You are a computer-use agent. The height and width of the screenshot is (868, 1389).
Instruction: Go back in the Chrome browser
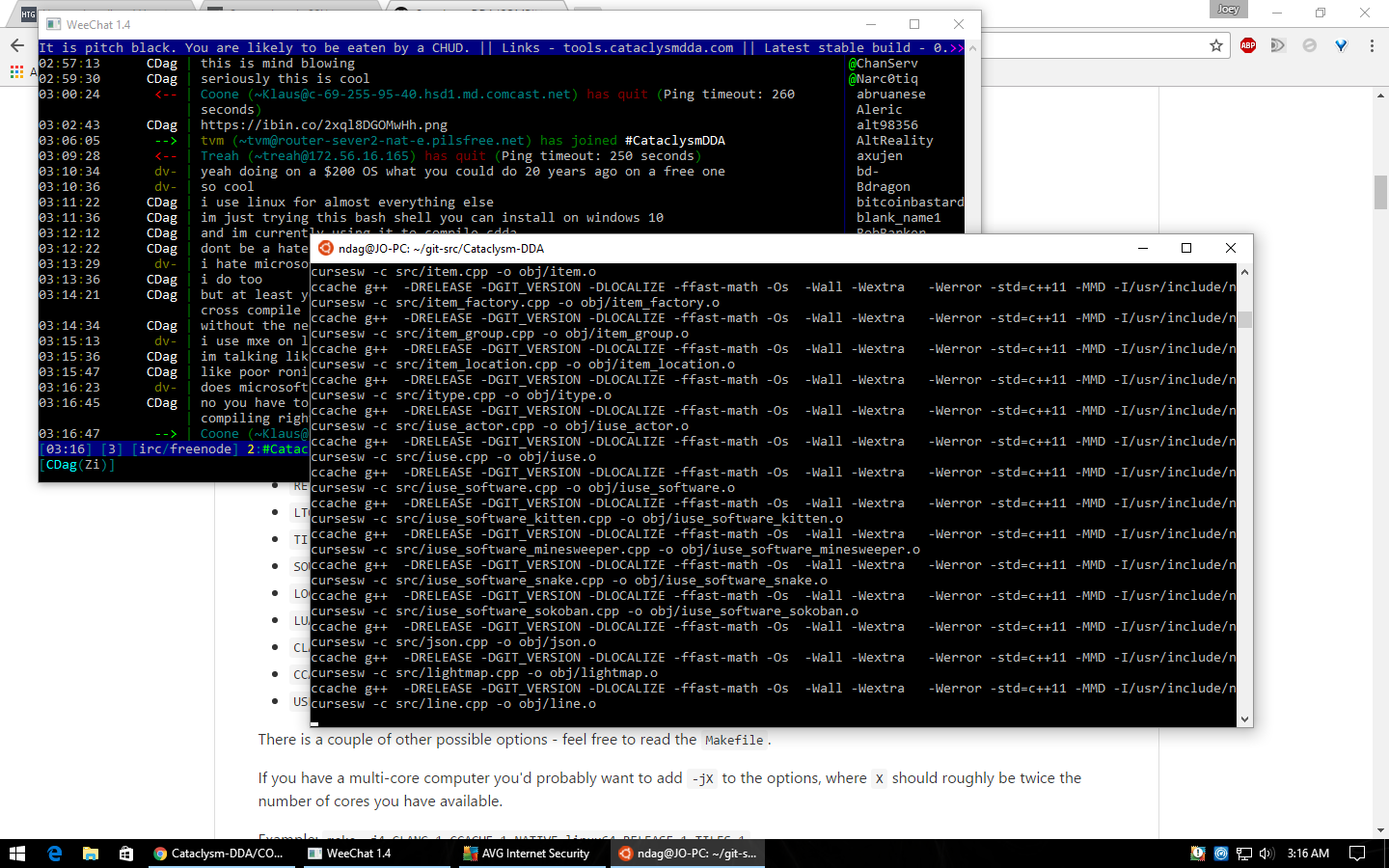pyautogui.click(x=17, y=45)
